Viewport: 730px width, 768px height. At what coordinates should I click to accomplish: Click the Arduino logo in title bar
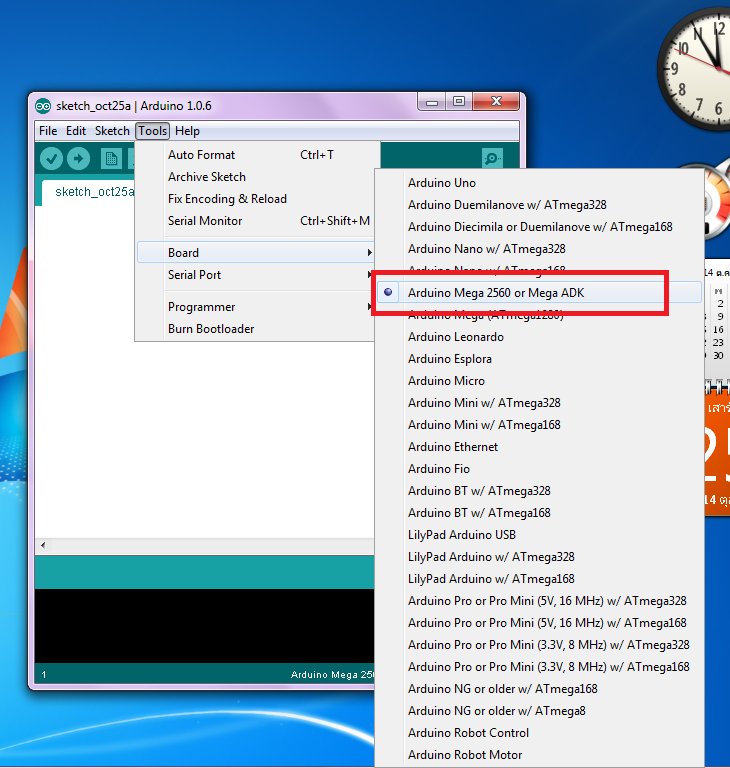coord(43,106)
